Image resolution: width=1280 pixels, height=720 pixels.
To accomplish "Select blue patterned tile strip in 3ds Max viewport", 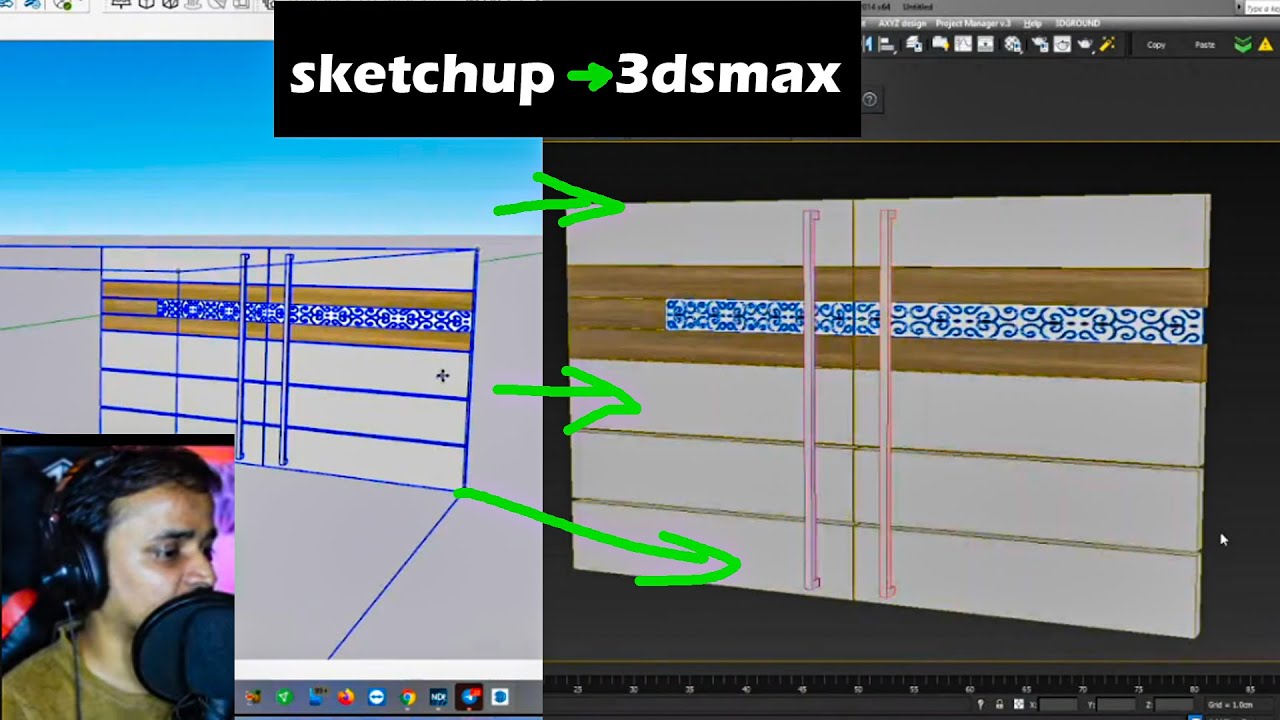I will [x=935, y=321].
